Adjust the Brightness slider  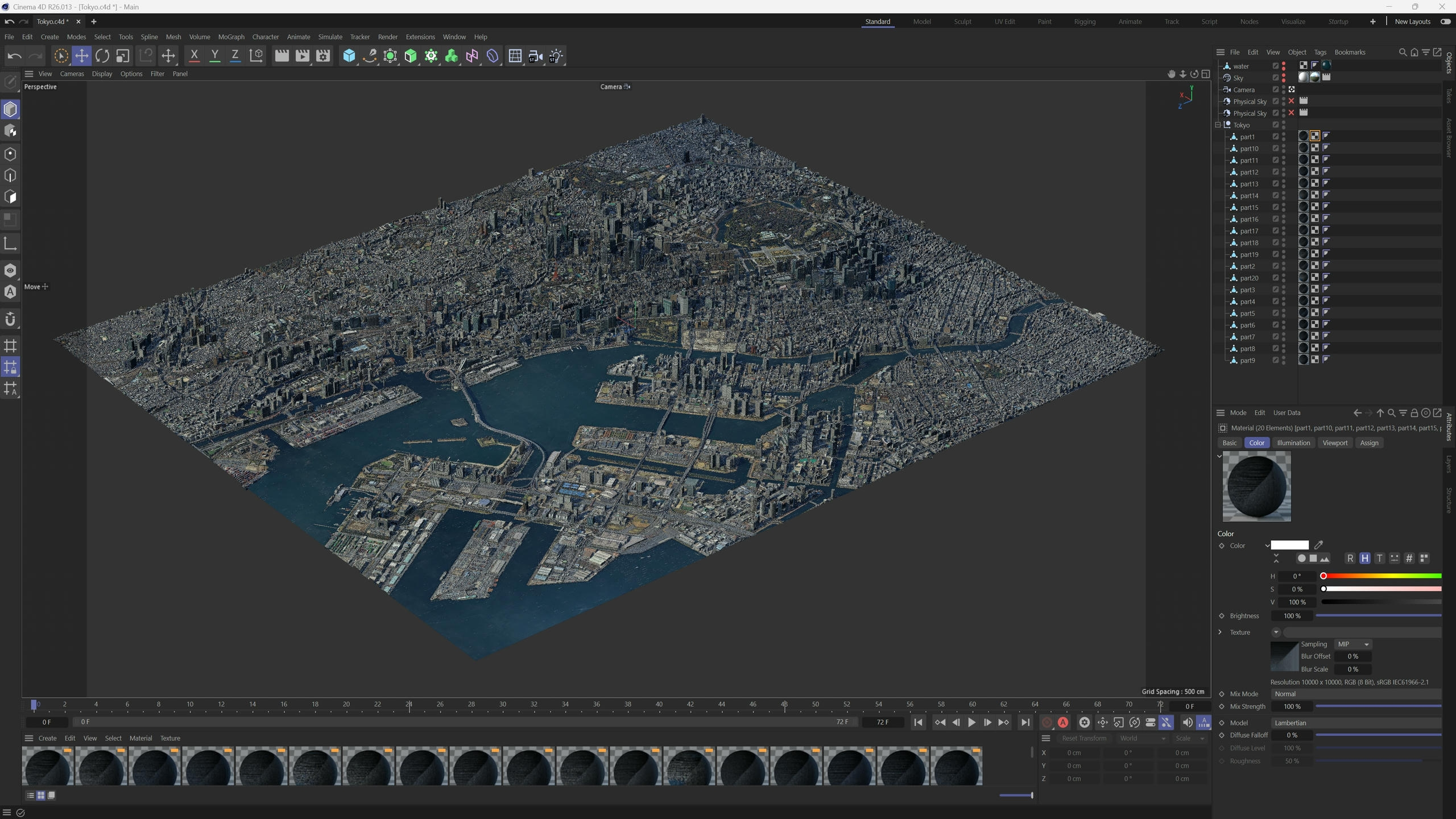pos(1378,616)
